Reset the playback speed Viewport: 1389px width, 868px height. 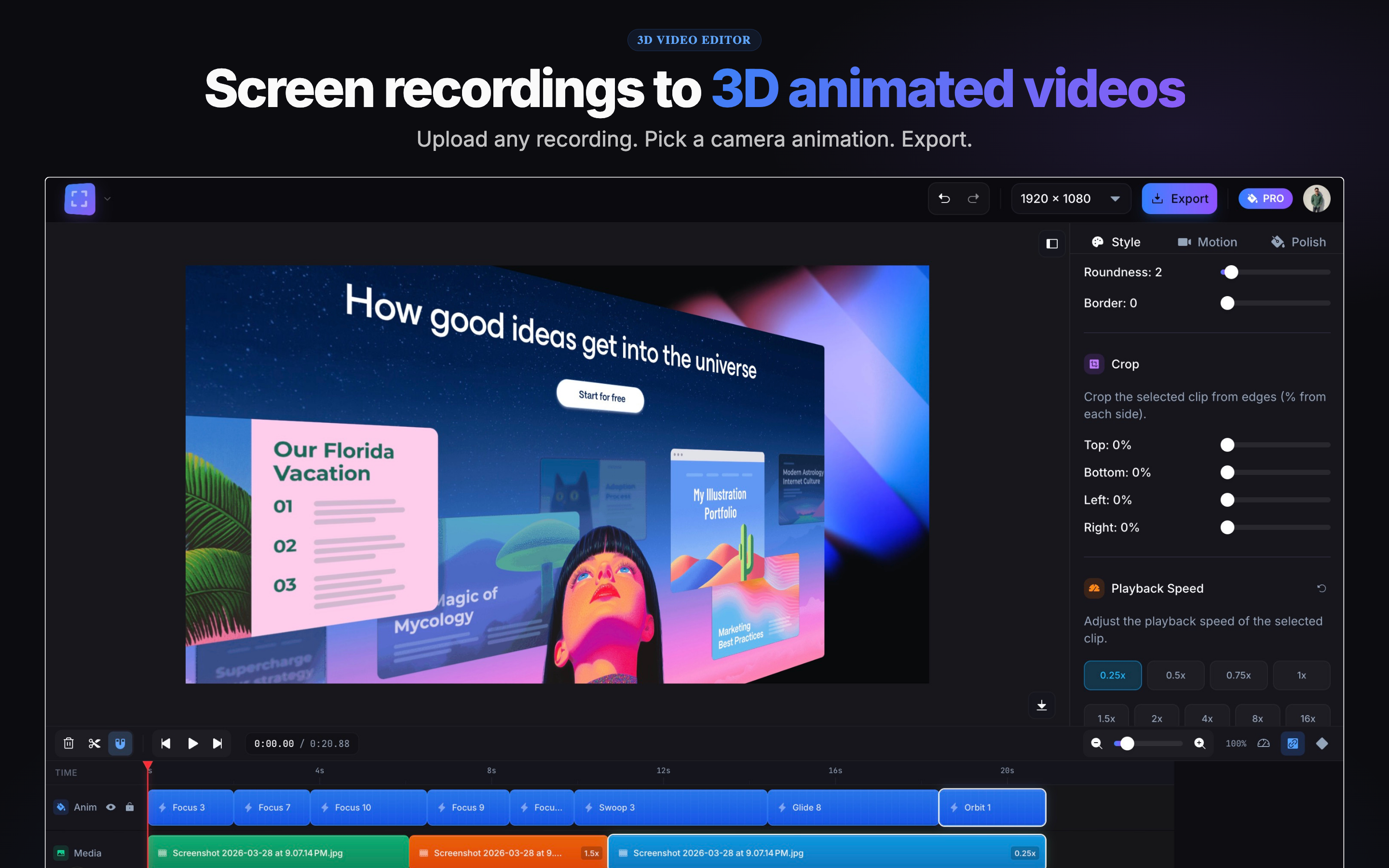[x=1321, y=588]
